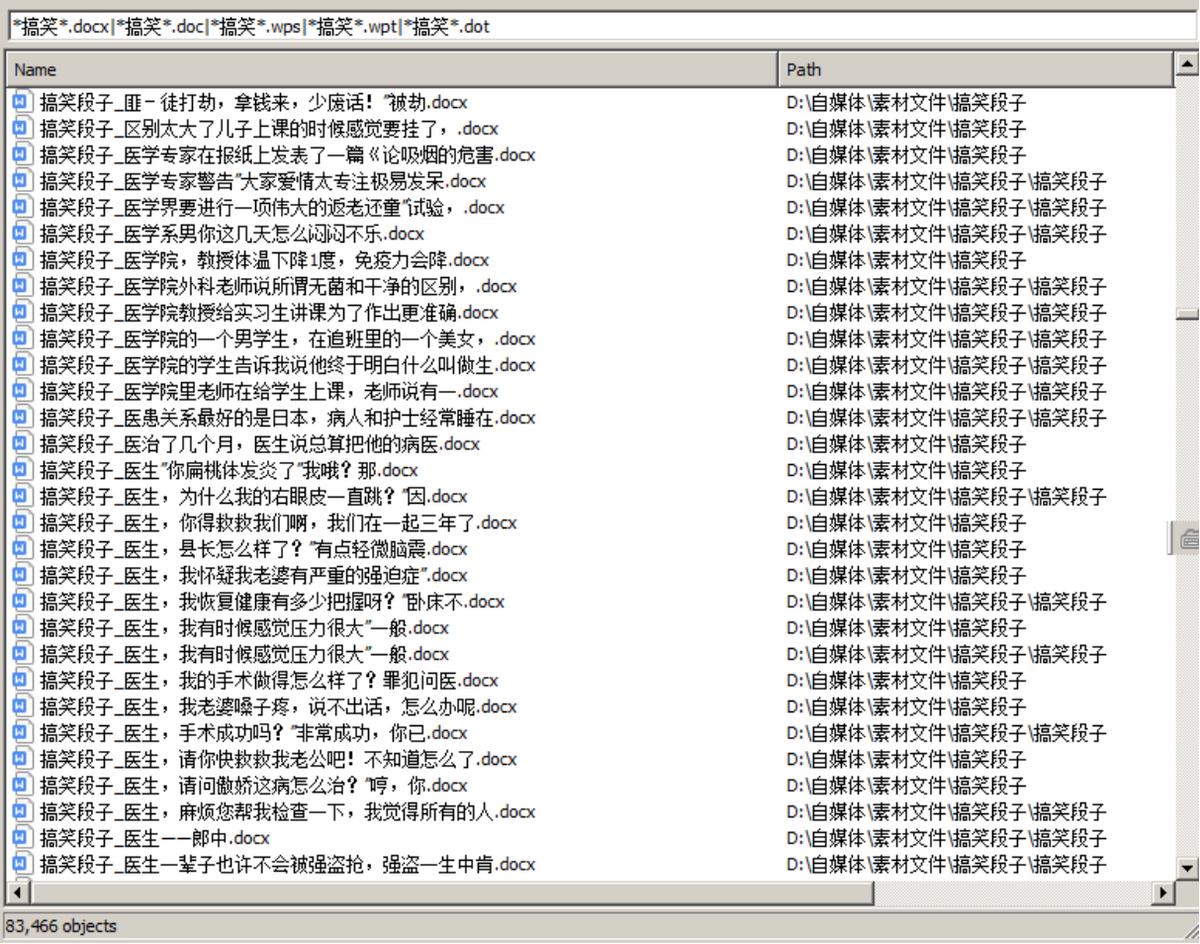Click the docx icon for '区别太大了儿子上课' file

point(21,128)
